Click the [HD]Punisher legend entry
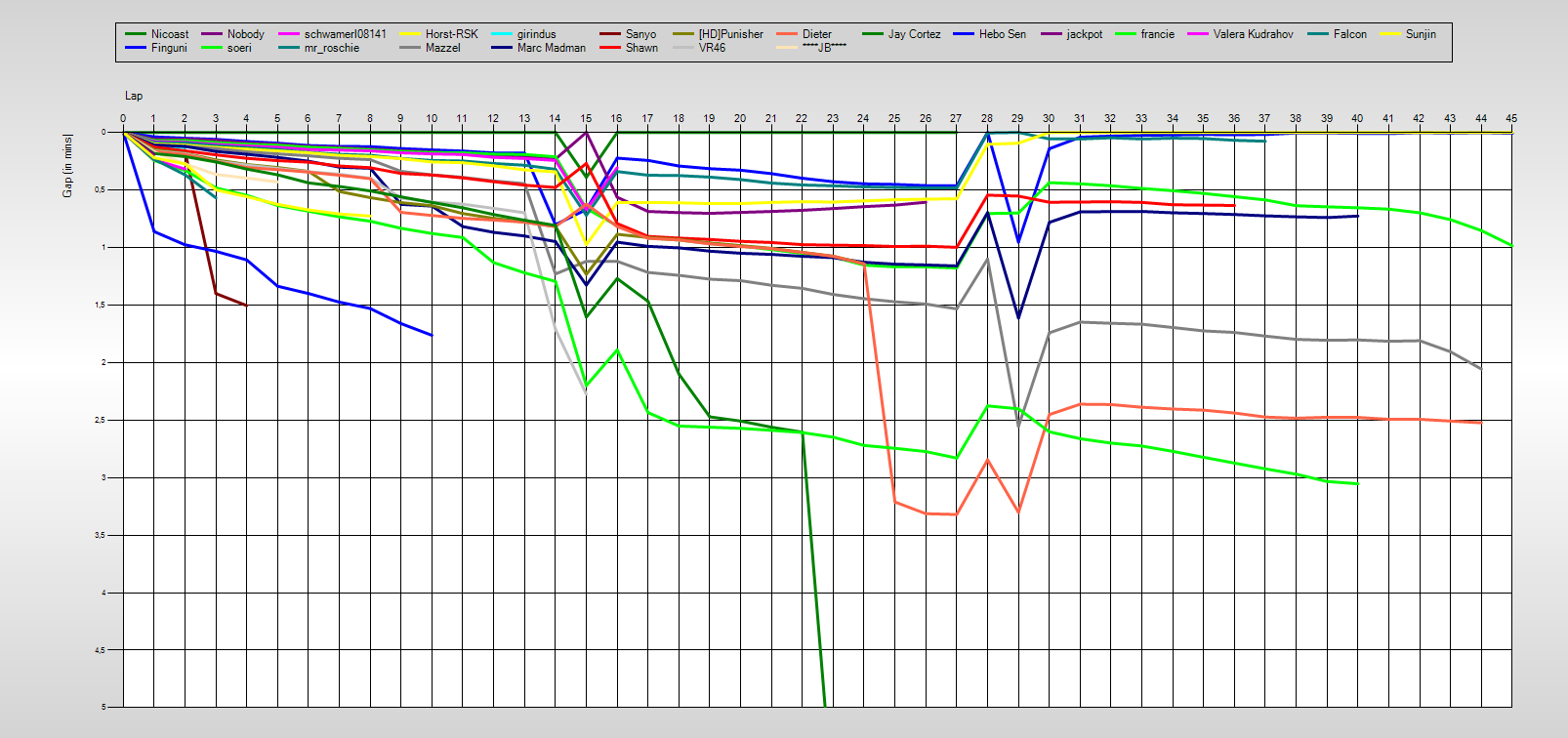This screenshot has height=738, width=1568. click(730, 34)
